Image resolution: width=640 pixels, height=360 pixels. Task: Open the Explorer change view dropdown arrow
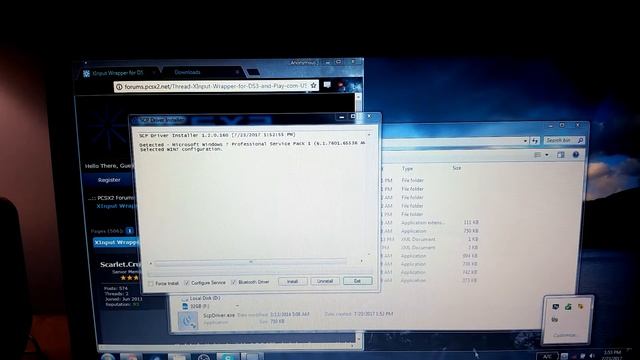547,155
